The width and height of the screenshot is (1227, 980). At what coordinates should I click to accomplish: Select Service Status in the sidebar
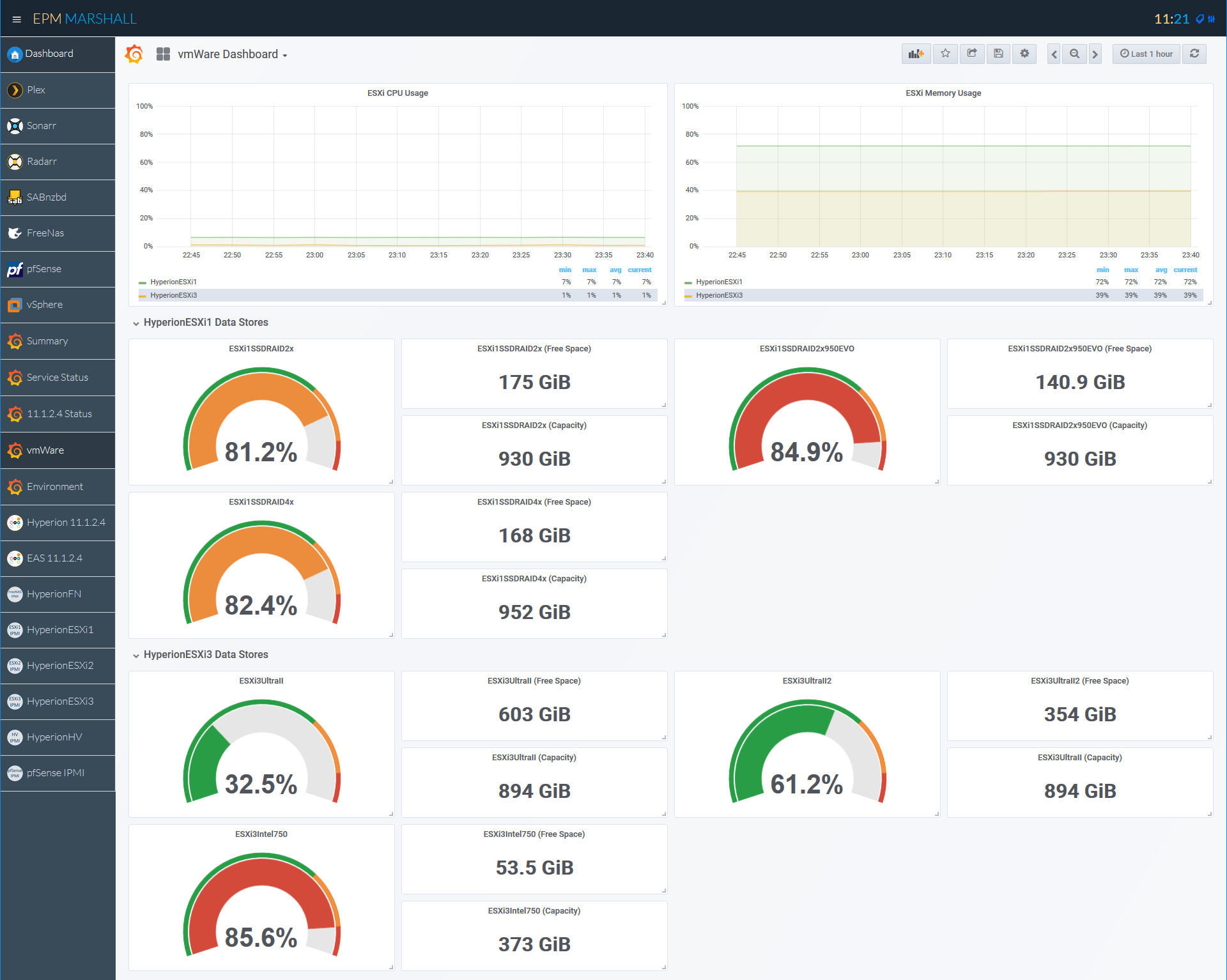[58, 378]
